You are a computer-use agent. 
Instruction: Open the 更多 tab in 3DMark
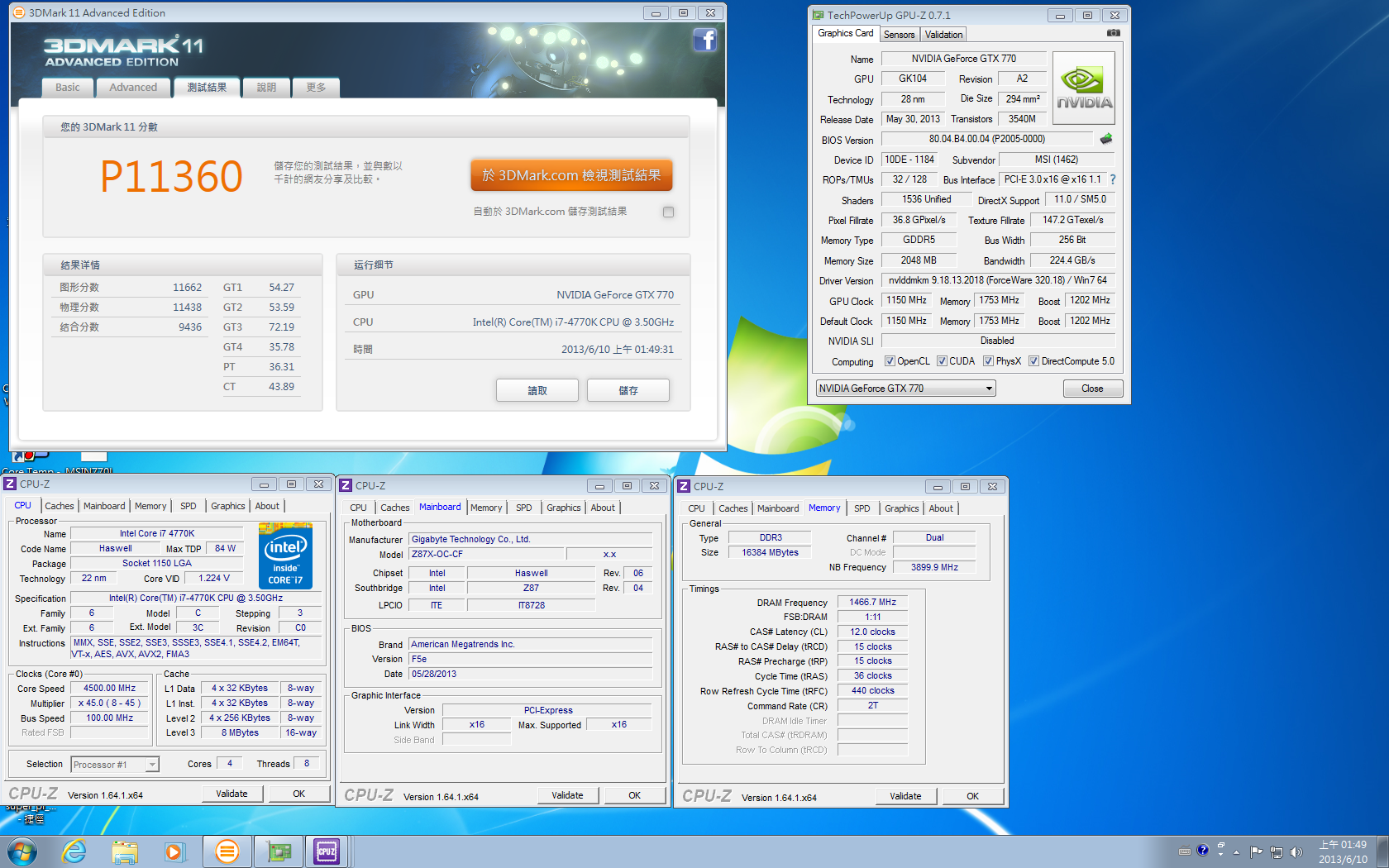pyautogui.click(x=316, y=87)
